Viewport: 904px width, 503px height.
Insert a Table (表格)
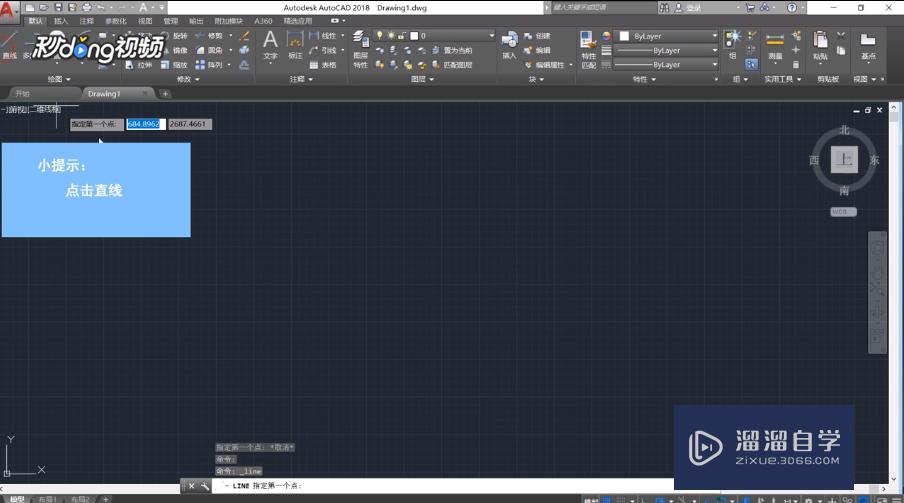(x=323, y=65)
